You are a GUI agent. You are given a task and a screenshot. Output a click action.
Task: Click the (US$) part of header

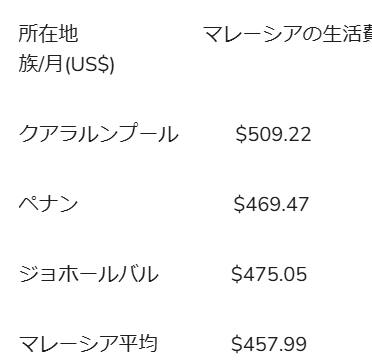[90, 65]
